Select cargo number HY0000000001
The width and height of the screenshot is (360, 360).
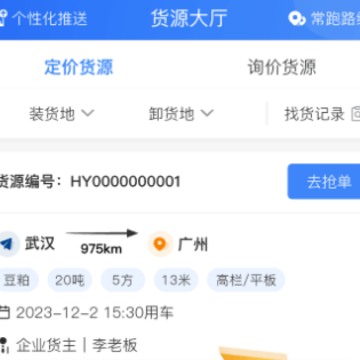(125, 182)
